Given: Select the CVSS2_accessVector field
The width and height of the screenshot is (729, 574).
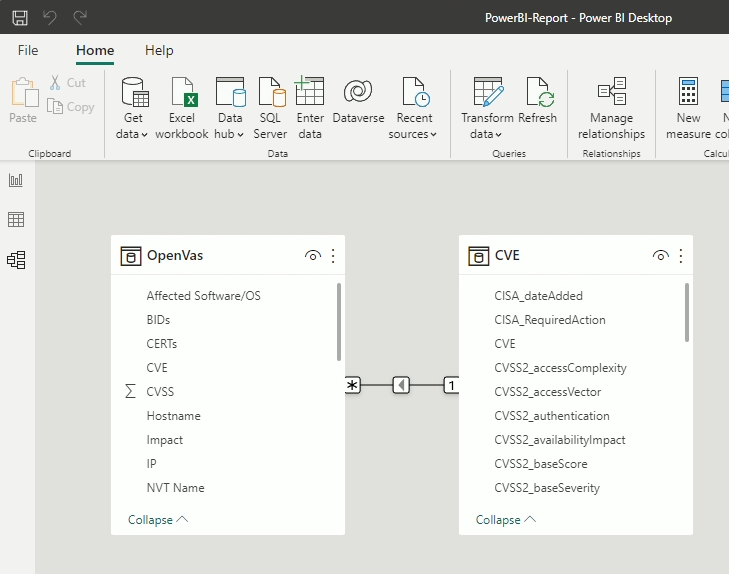Looking at the screenshot, I should (x=548, y=392).
